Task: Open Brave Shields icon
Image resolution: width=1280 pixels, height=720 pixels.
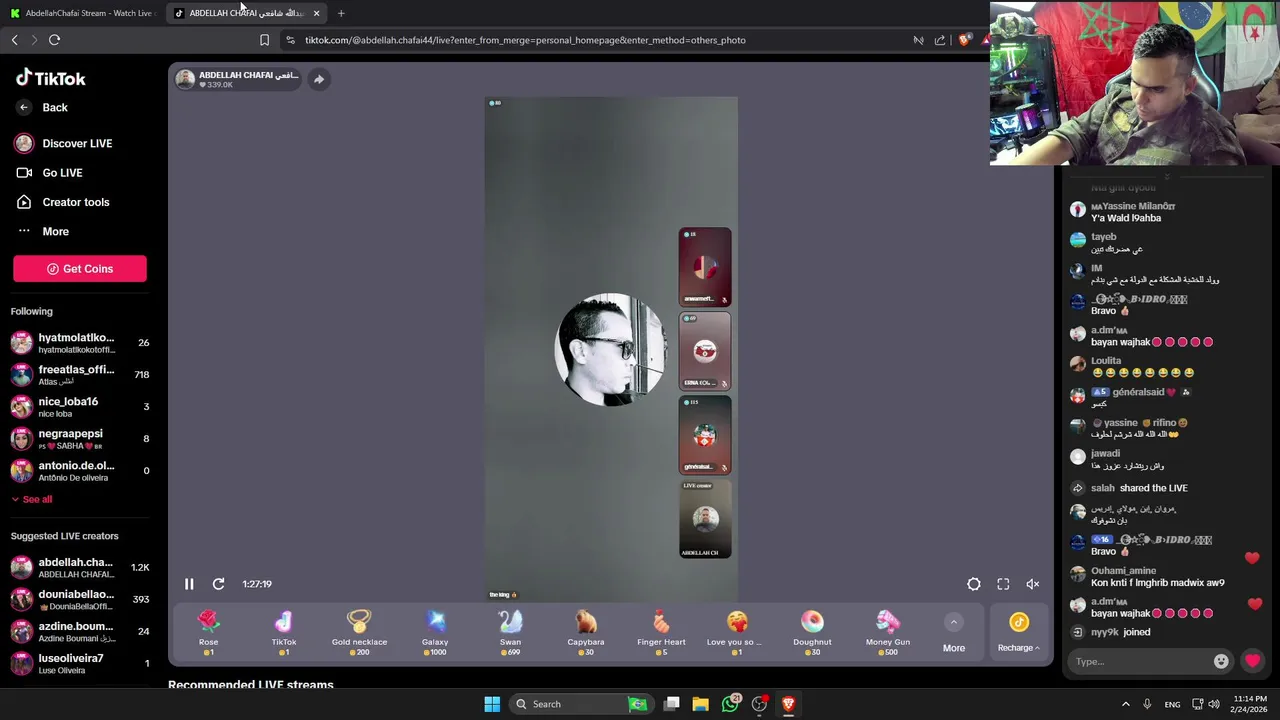Action: tap(964, 40)
